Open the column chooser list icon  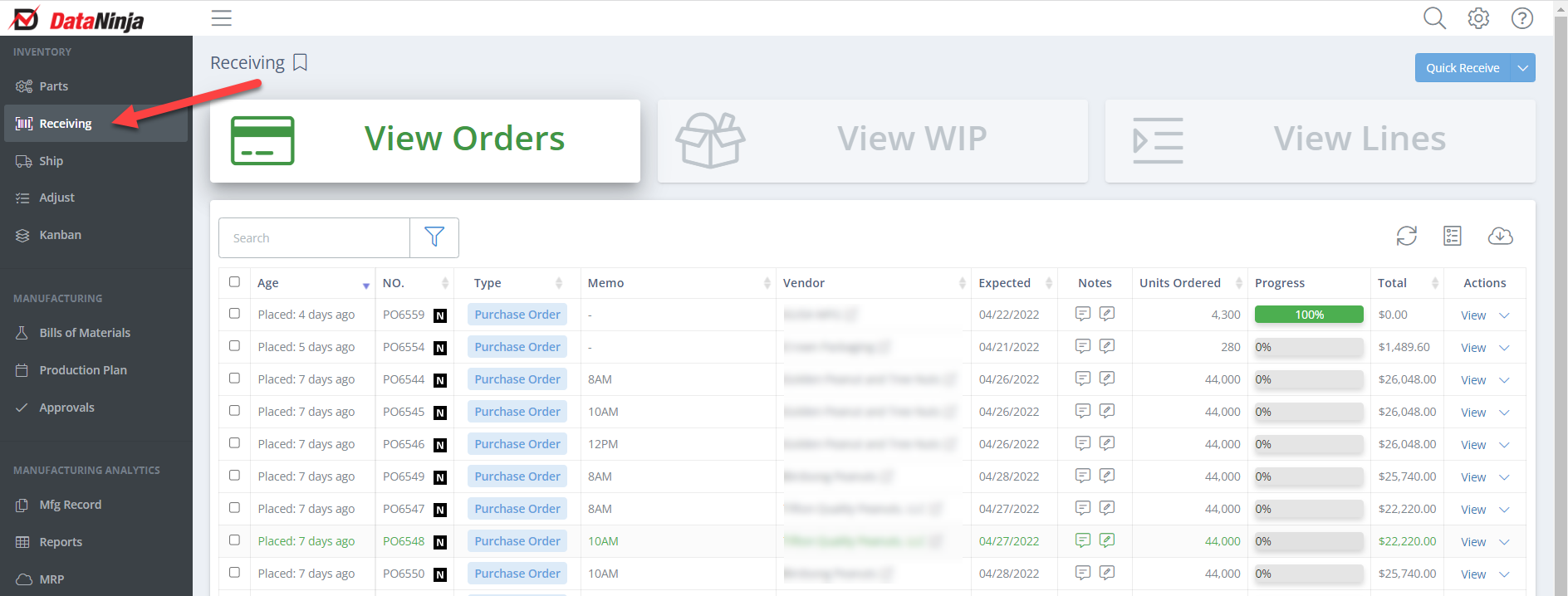(1453, 236)
